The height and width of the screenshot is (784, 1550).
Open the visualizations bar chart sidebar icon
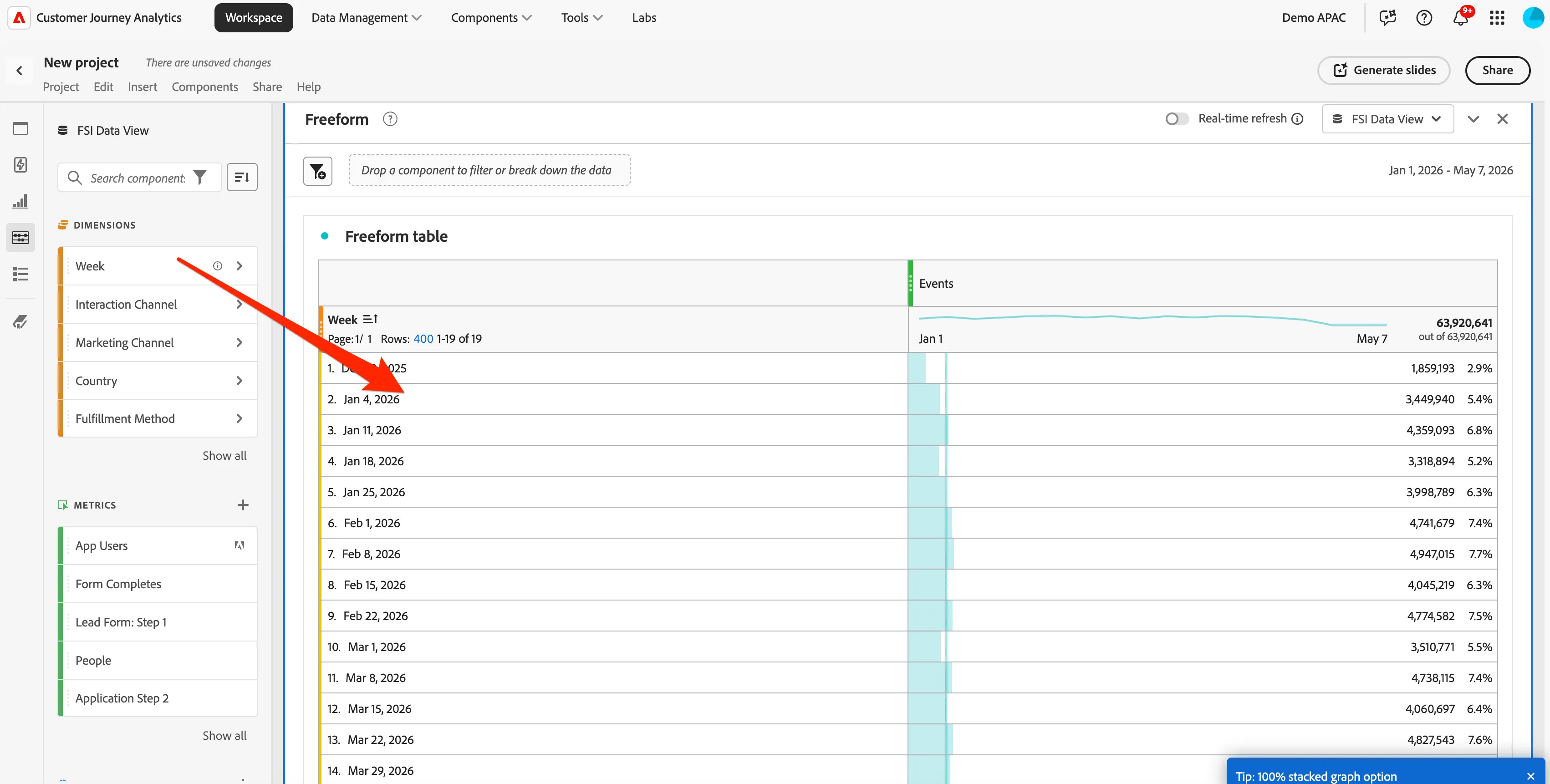point(20,201)
